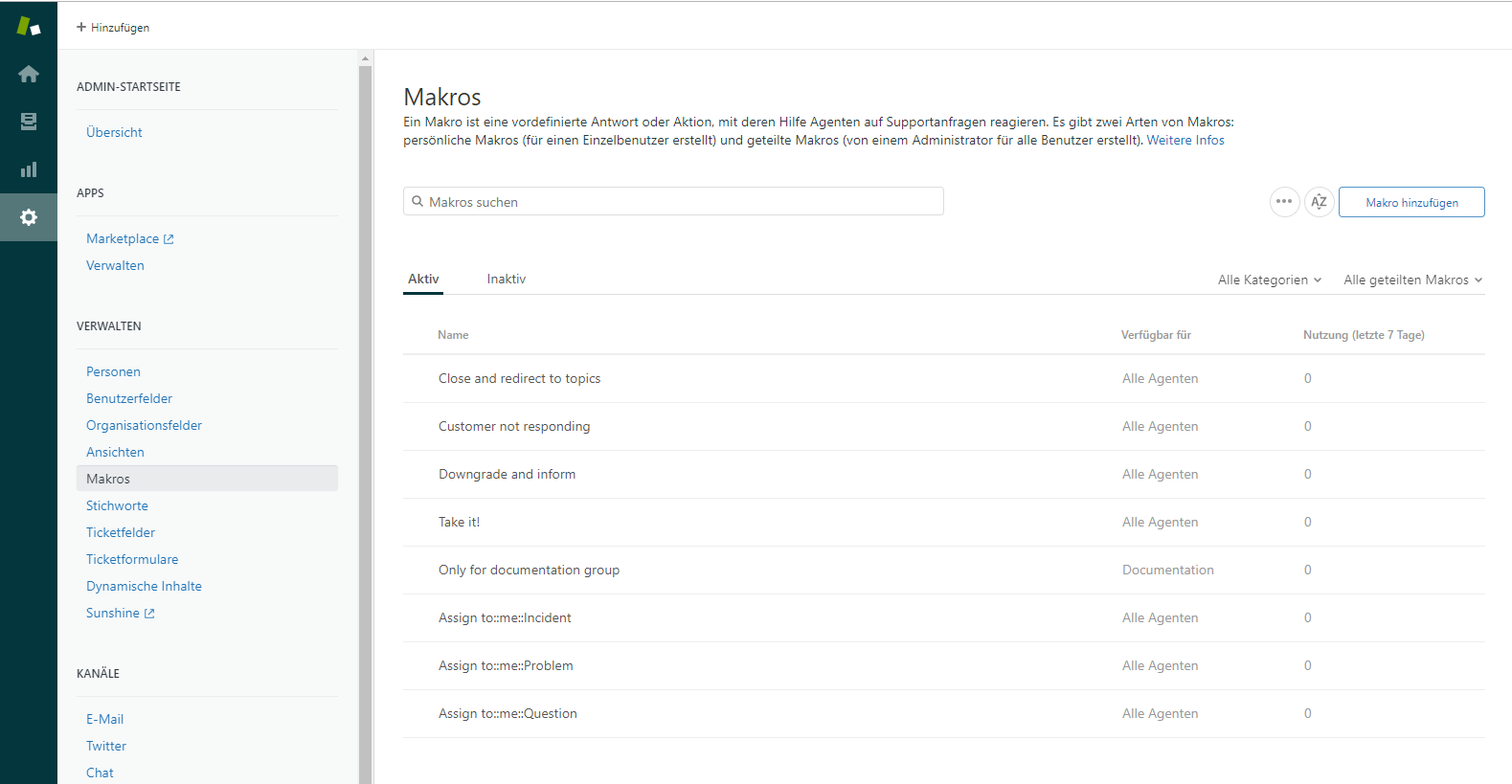Open Sunshine external link
Viewport: 1512px width, 784px height.
tap(120, 613)
